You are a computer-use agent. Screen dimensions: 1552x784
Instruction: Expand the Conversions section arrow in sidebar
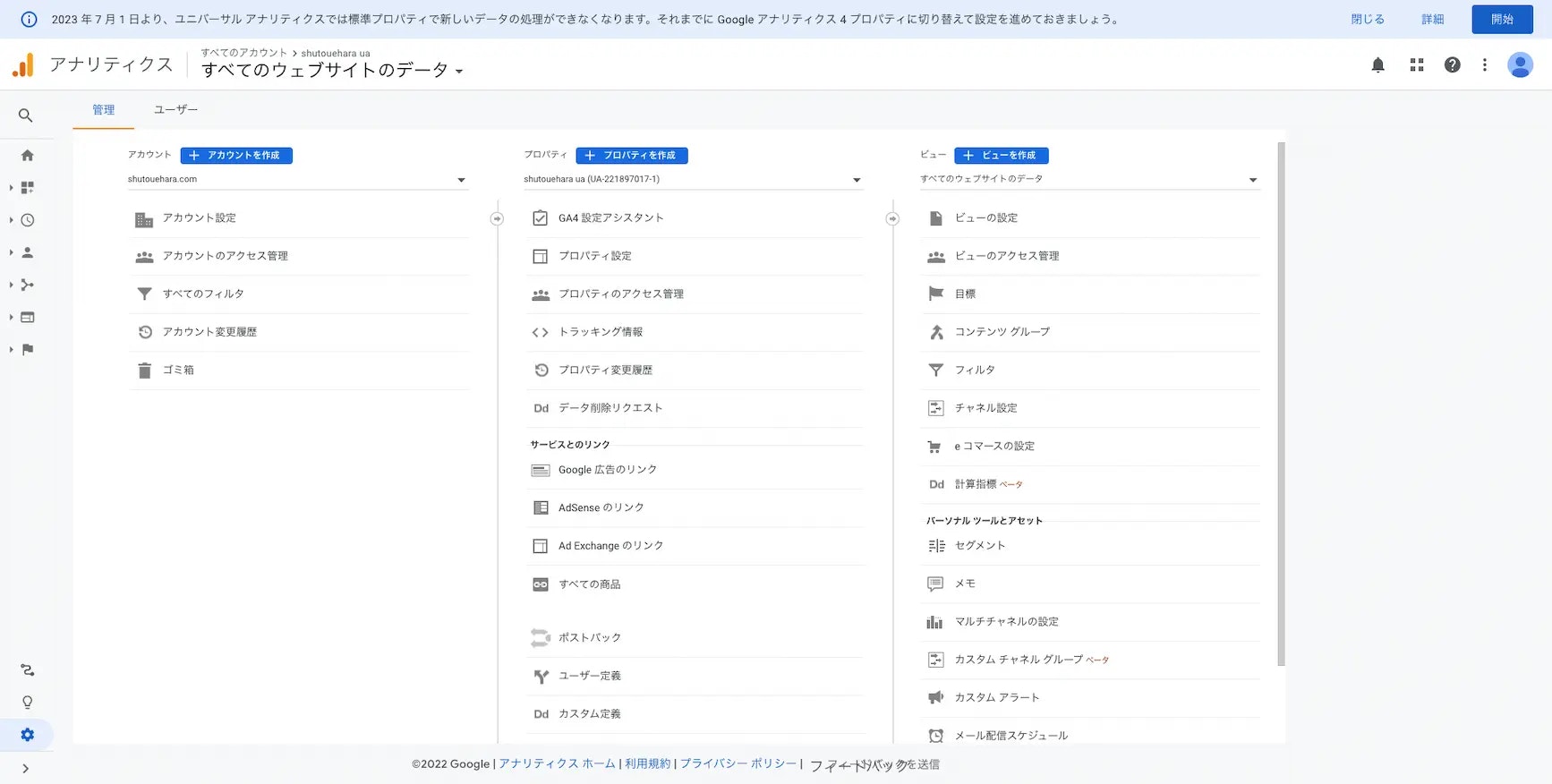[x=11, y=349]
